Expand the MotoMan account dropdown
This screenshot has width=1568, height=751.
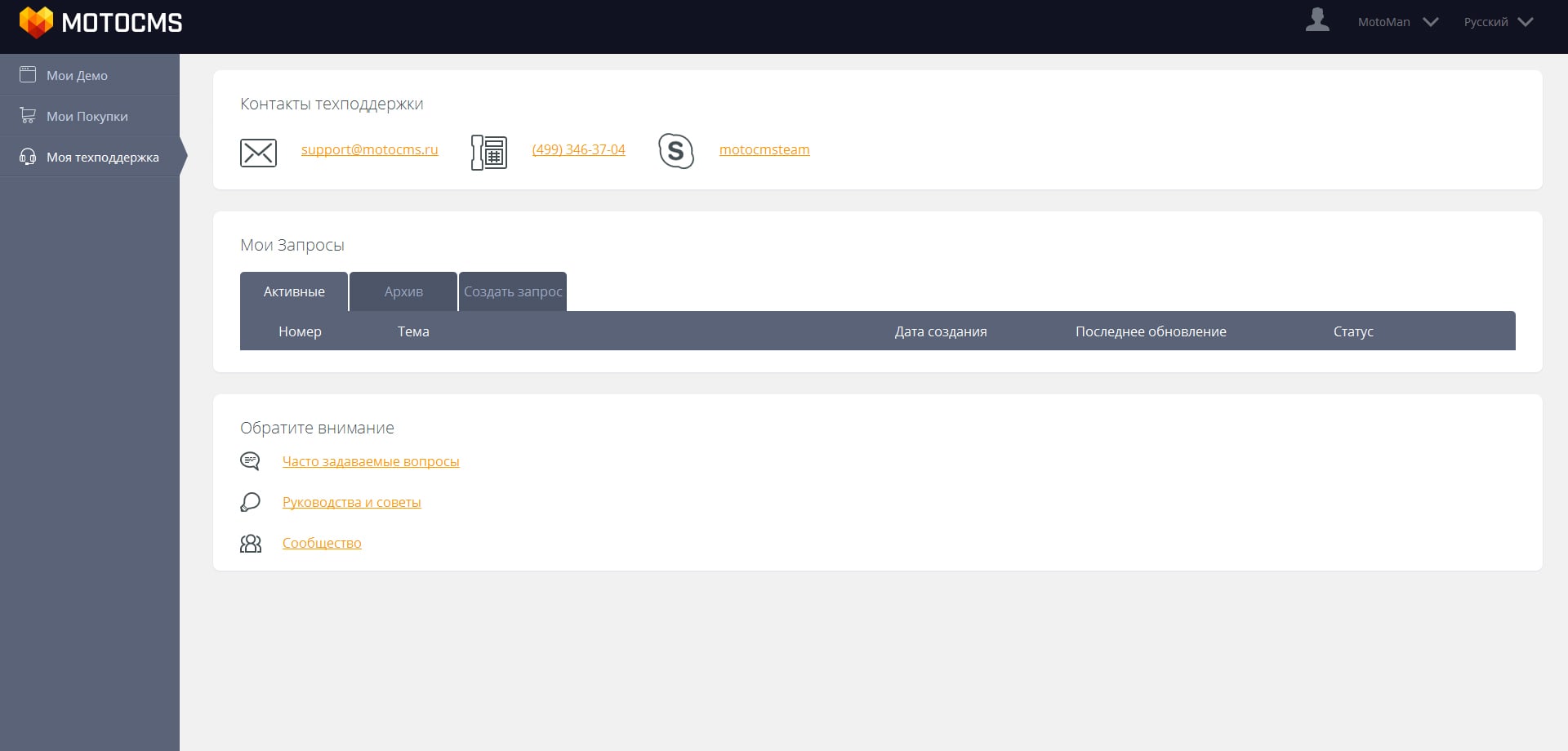click(1397, 22)
